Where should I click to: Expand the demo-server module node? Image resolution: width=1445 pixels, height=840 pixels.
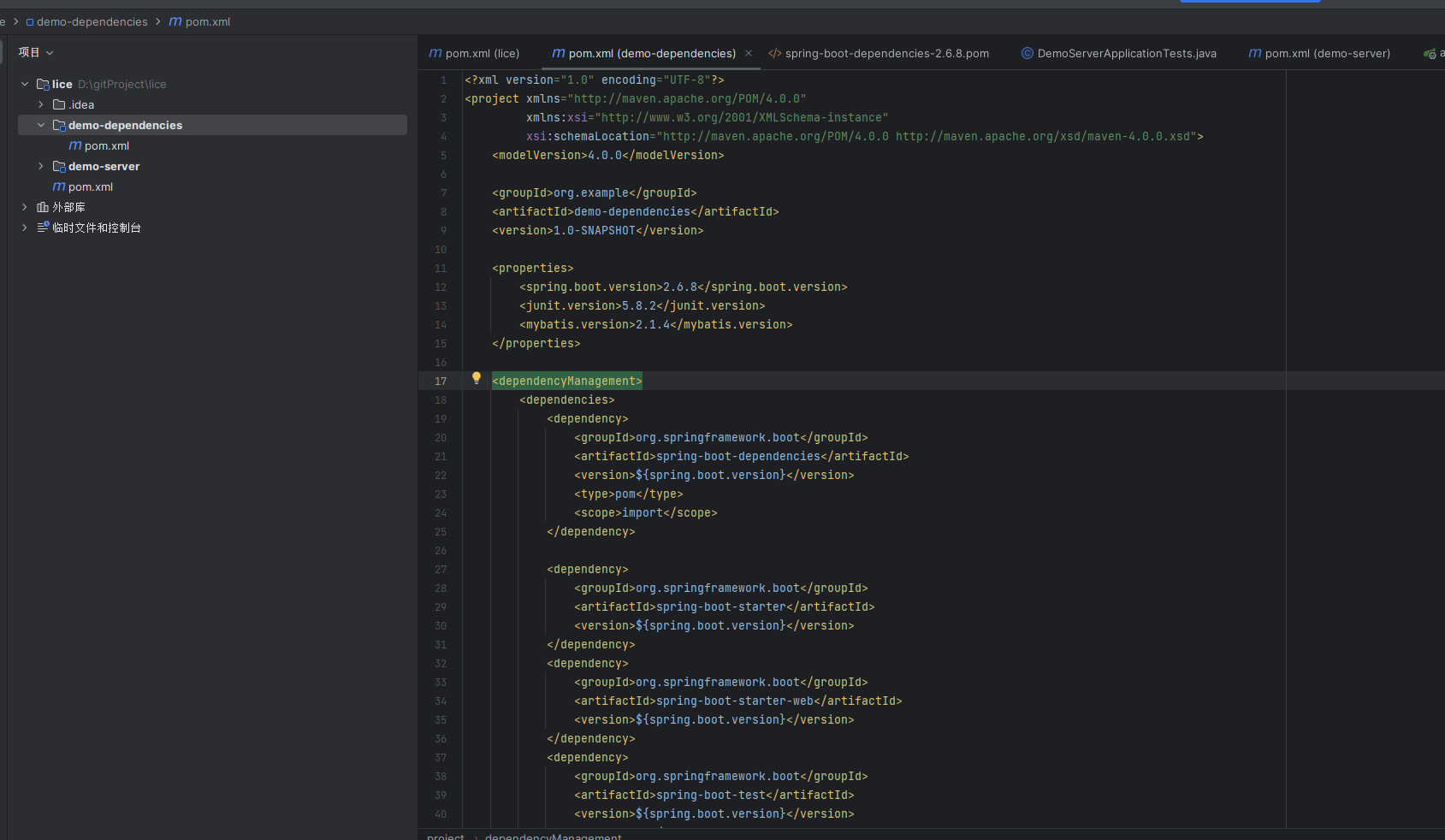click(x=41, y=166)
